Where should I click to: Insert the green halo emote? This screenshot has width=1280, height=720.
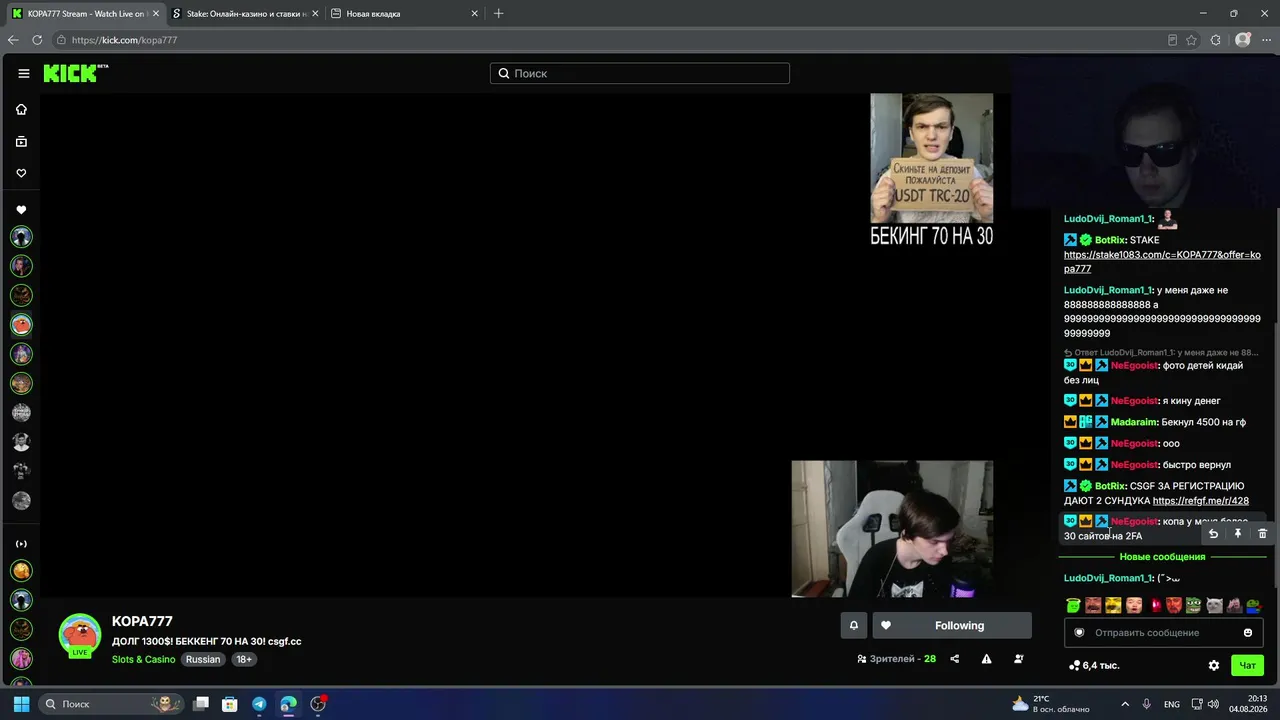[x=1073, y=605]
